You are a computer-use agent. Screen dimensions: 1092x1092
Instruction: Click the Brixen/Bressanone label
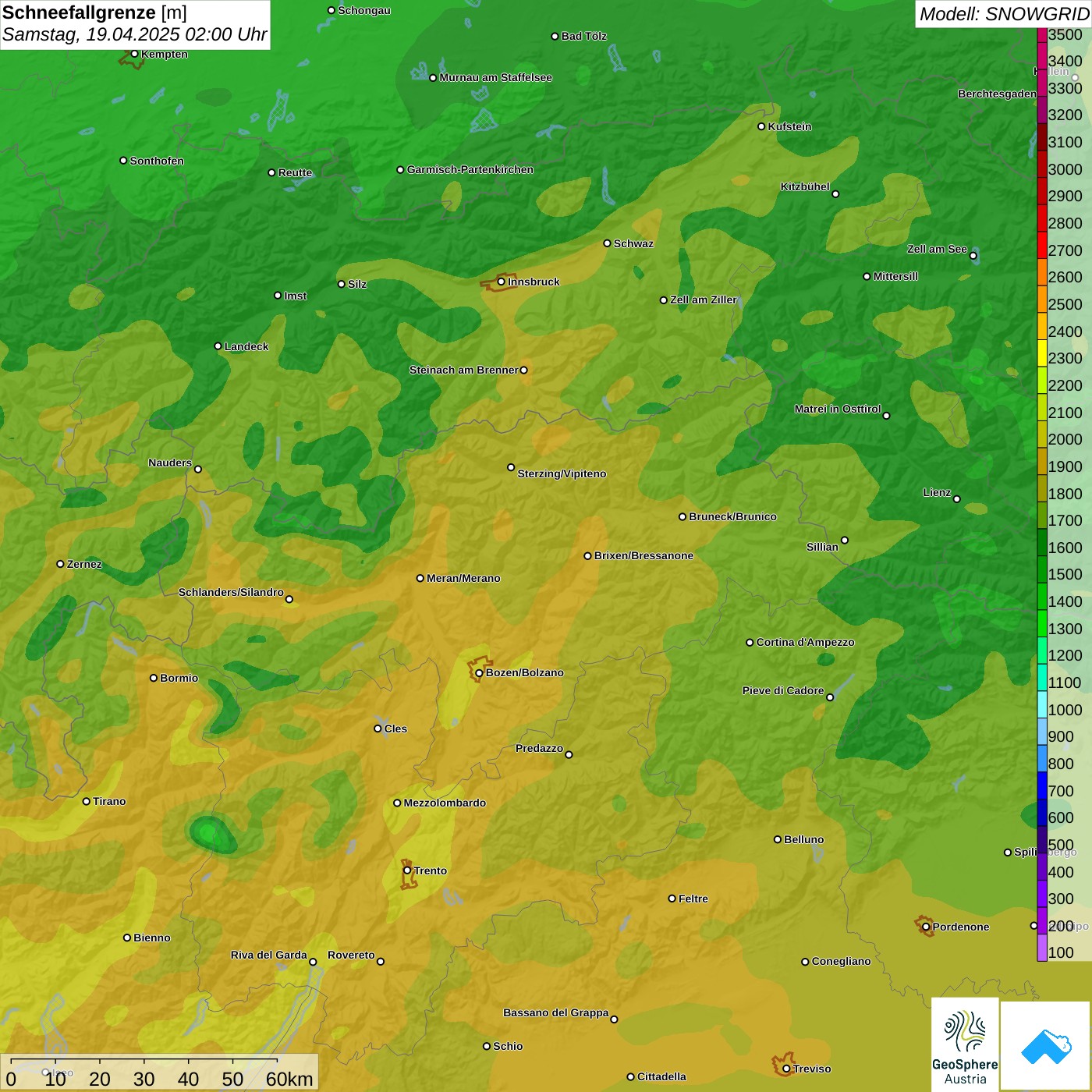click(643, 555)
